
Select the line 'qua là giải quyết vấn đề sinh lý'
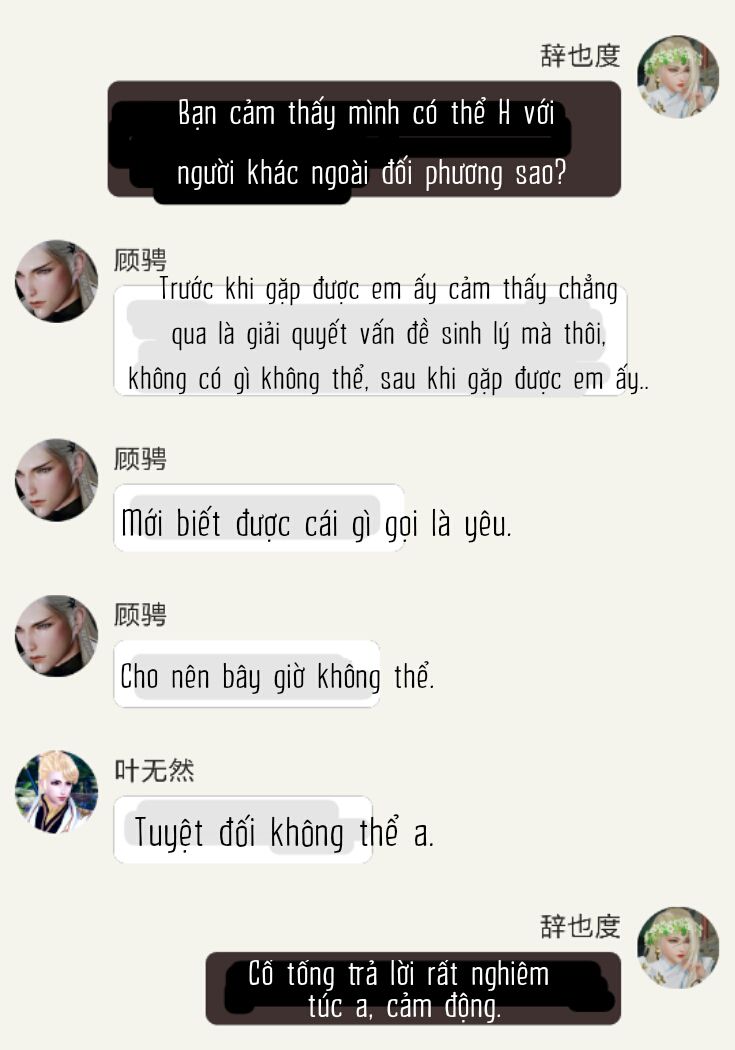[x=388, y=333]
